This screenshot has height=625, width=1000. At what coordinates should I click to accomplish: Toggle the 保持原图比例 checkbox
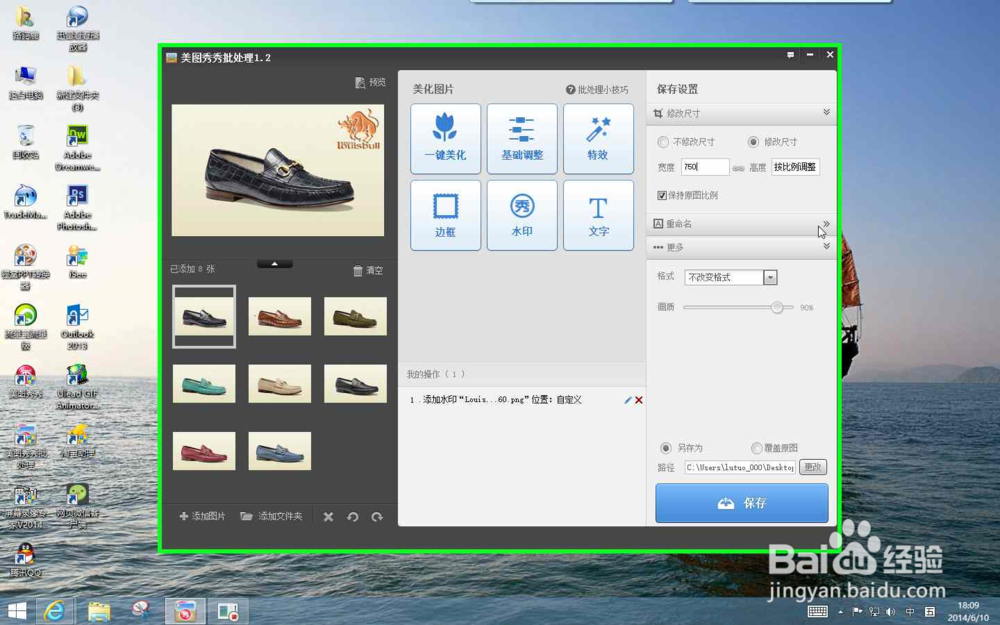pos(662,195)
